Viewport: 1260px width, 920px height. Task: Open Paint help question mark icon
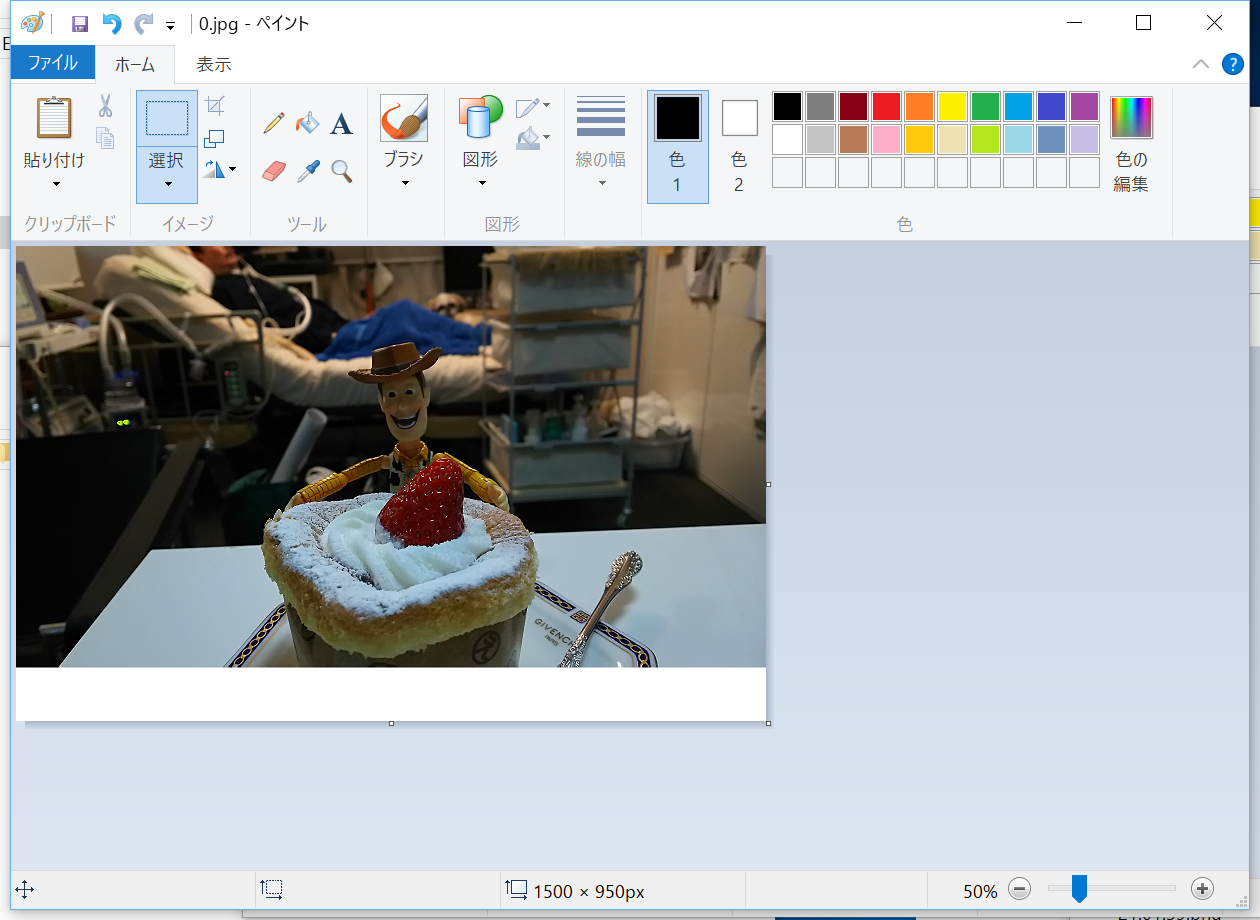[1233, 64]
